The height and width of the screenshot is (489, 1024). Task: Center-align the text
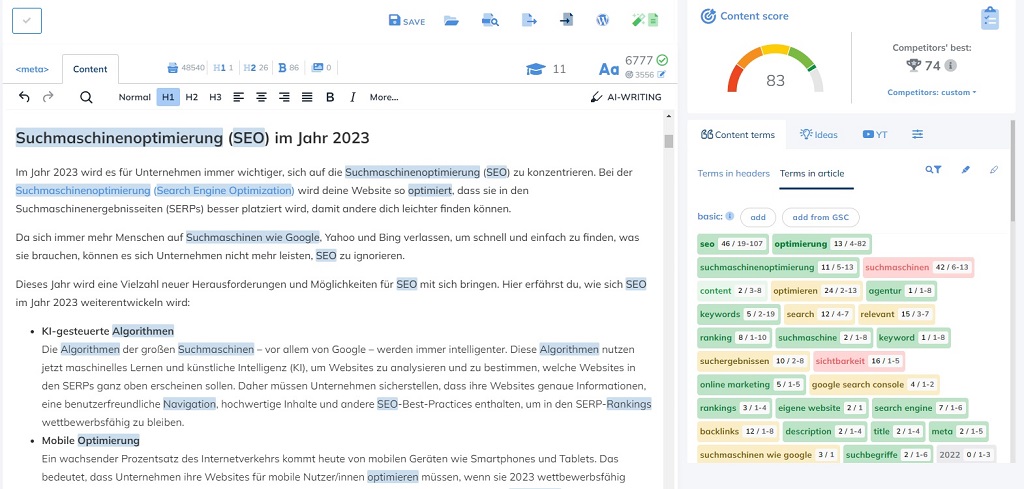click(261, 97)
